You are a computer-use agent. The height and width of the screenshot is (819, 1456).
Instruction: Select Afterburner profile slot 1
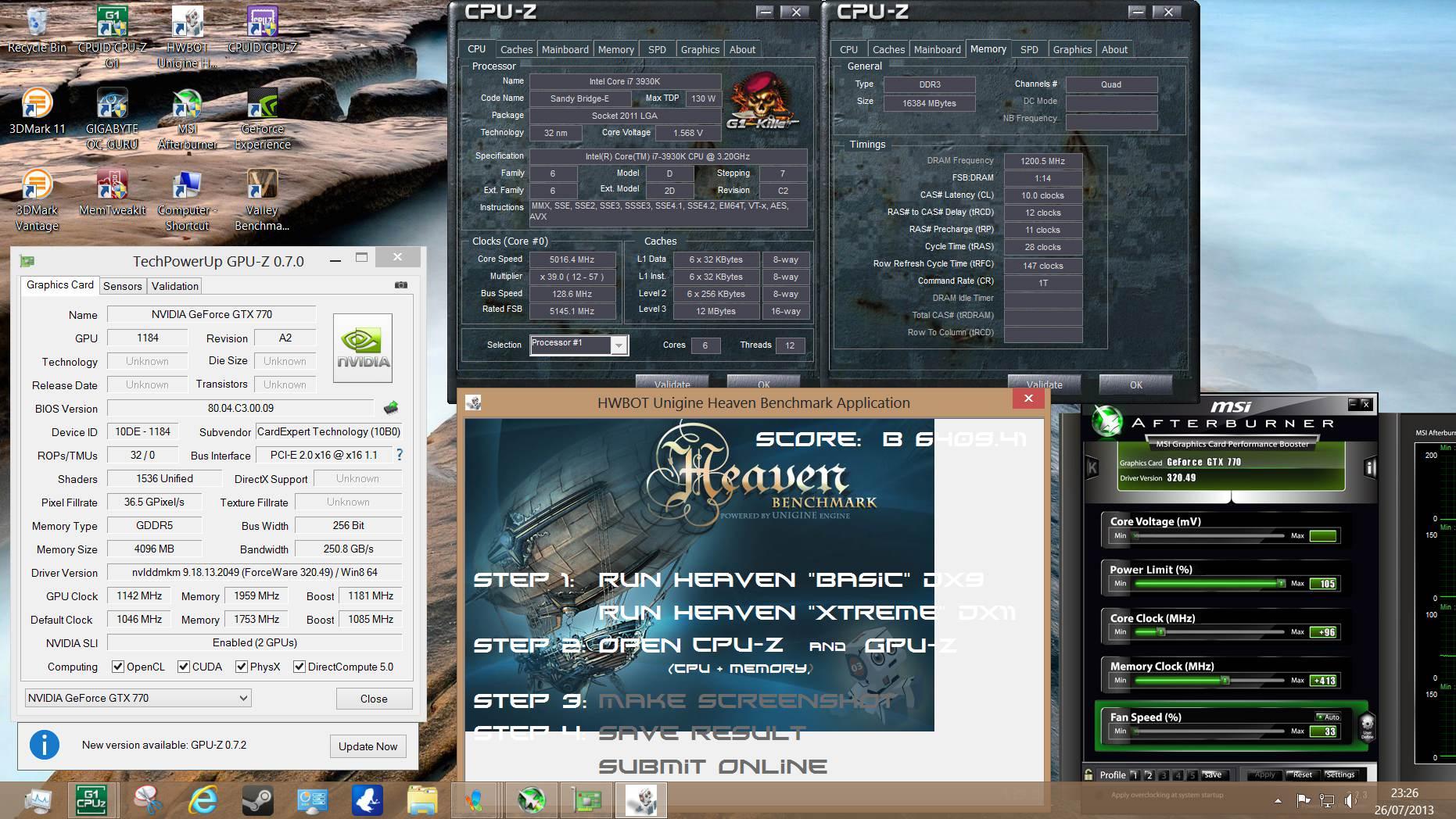tap(1135, 775)
